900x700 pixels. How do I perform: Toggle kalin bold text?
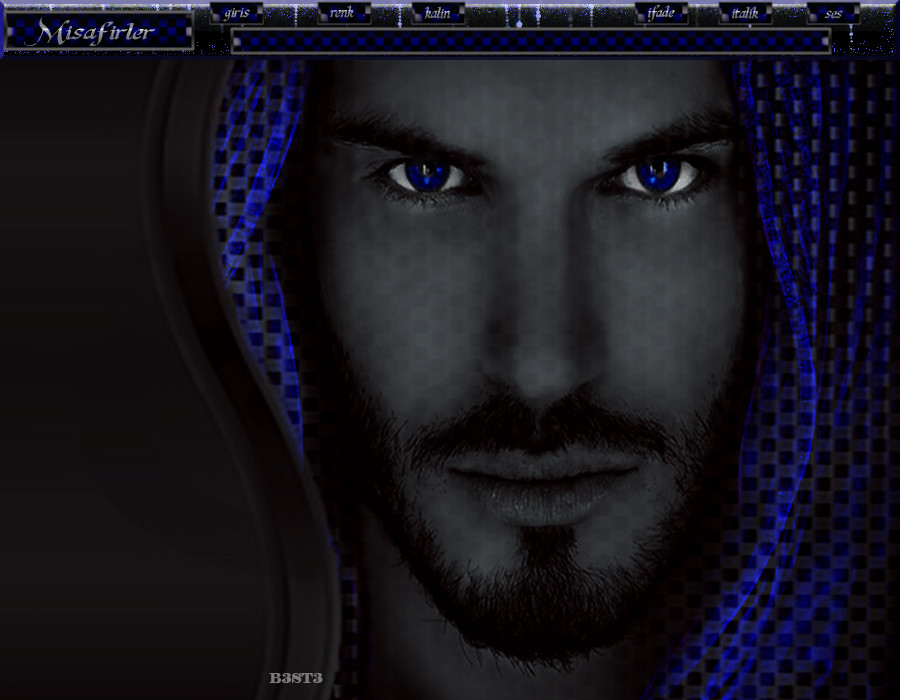[437, 13]
